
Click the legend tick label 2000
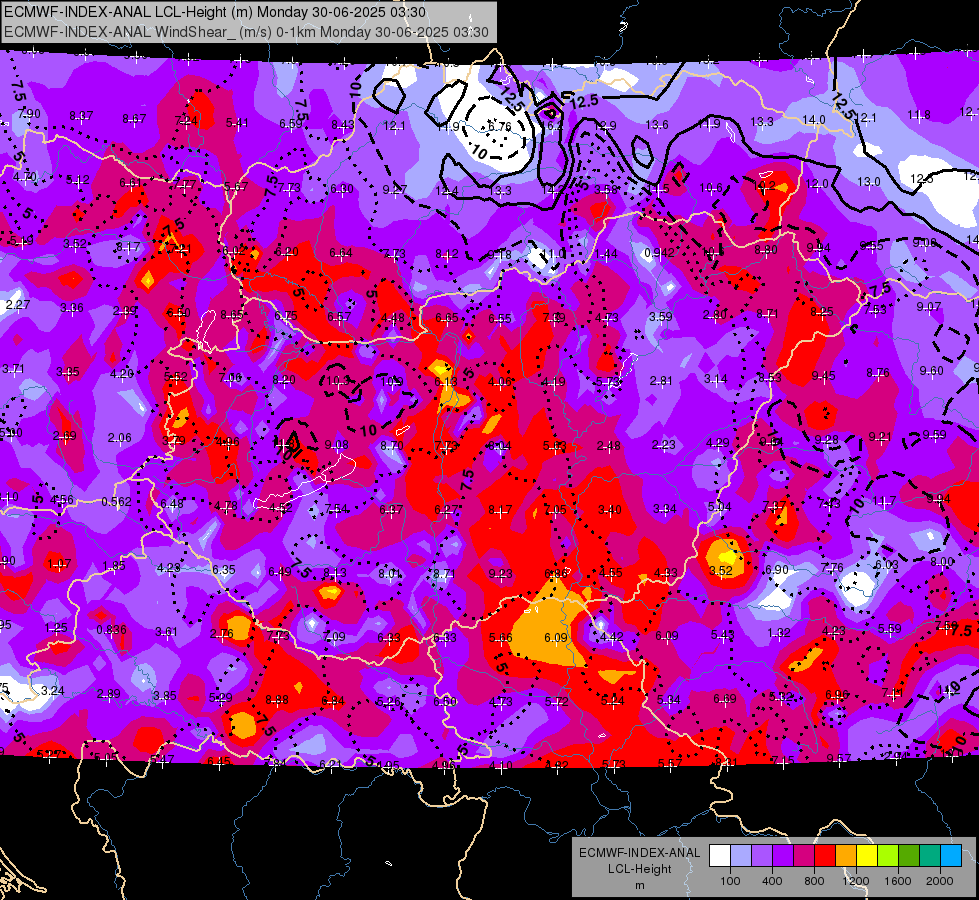click(940, 881)
